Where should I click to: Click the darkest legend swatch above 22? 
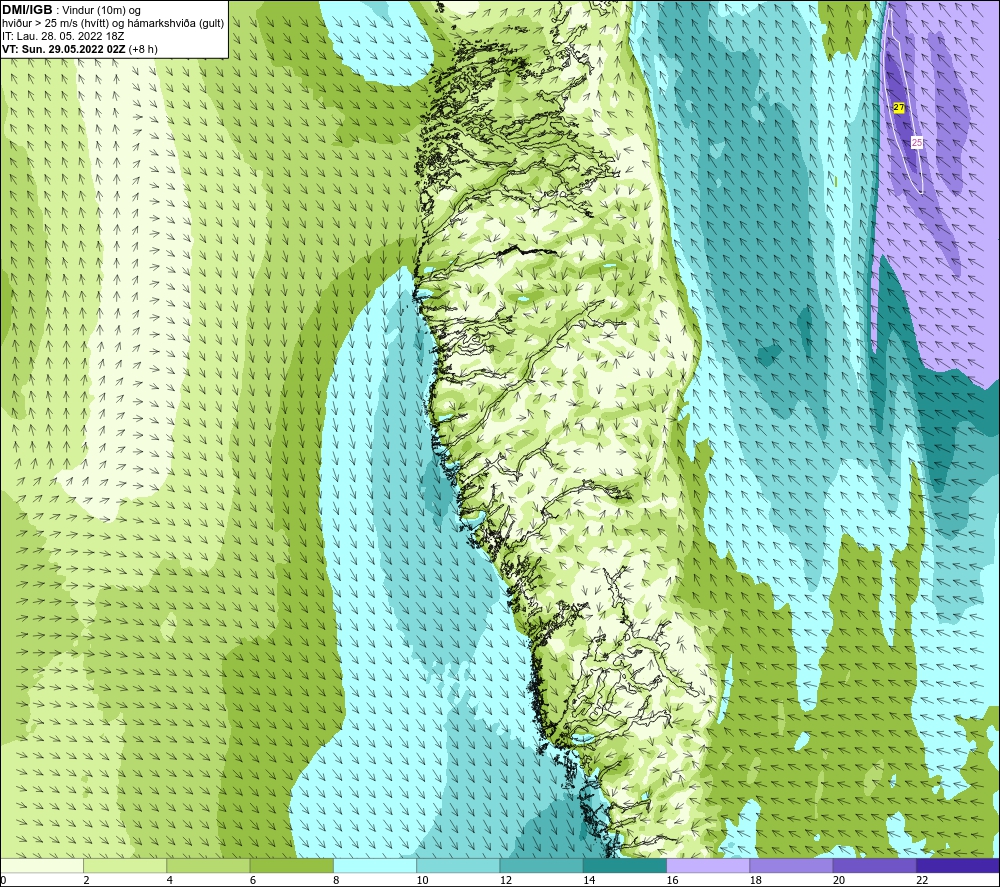point(958,865)
